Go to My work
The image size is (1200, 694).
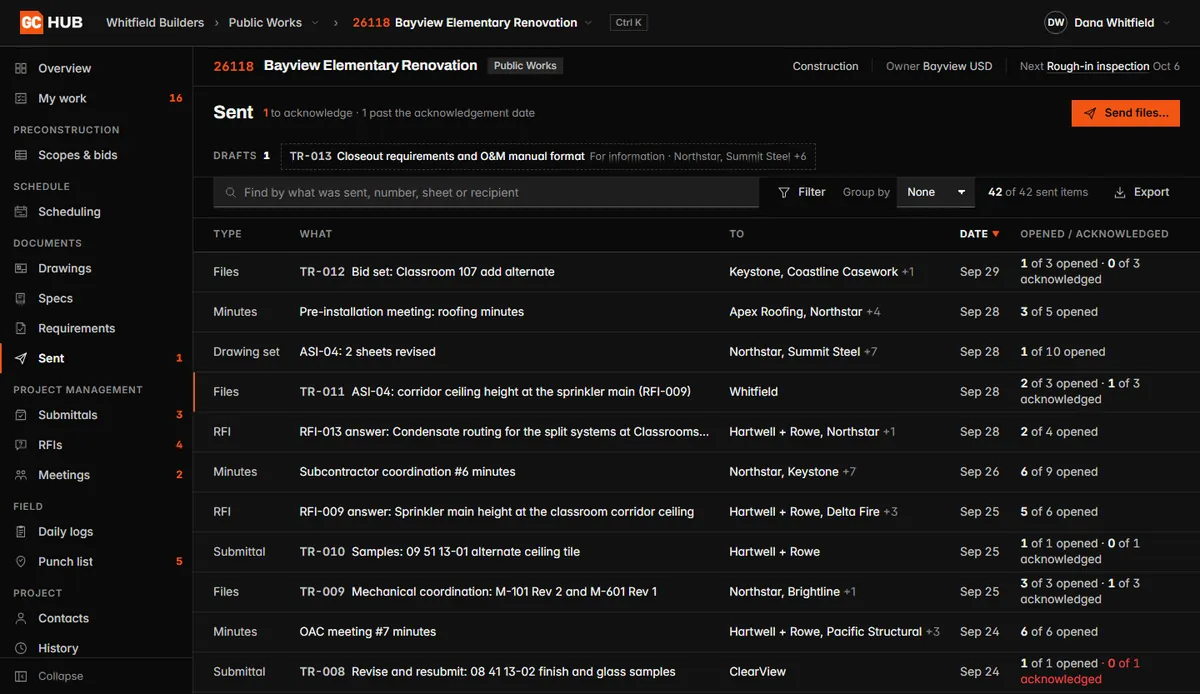[96, 98]
